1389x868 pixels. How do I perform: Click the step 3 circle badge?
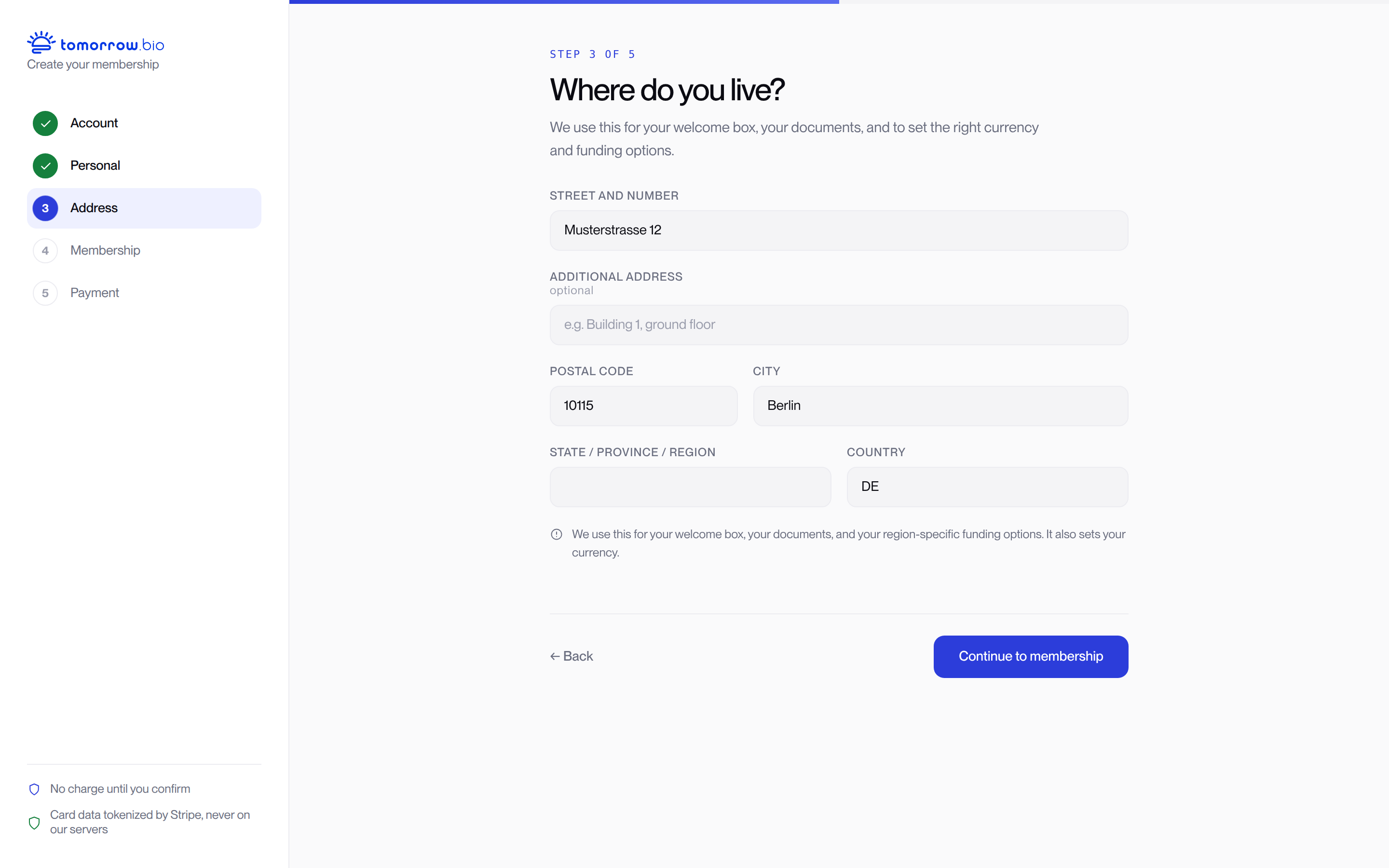45,208
